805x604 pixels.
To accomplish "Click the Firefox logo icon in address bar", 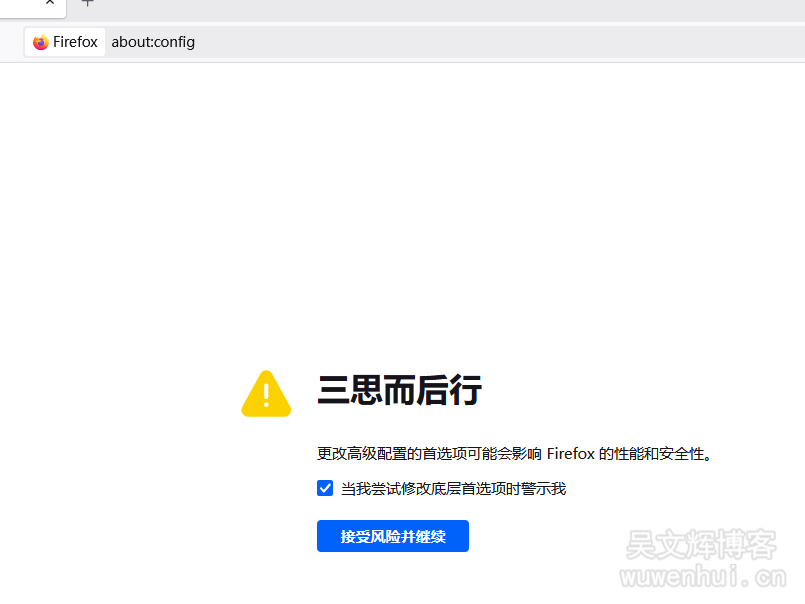I will pyautogui.click(x=41, y=42).
